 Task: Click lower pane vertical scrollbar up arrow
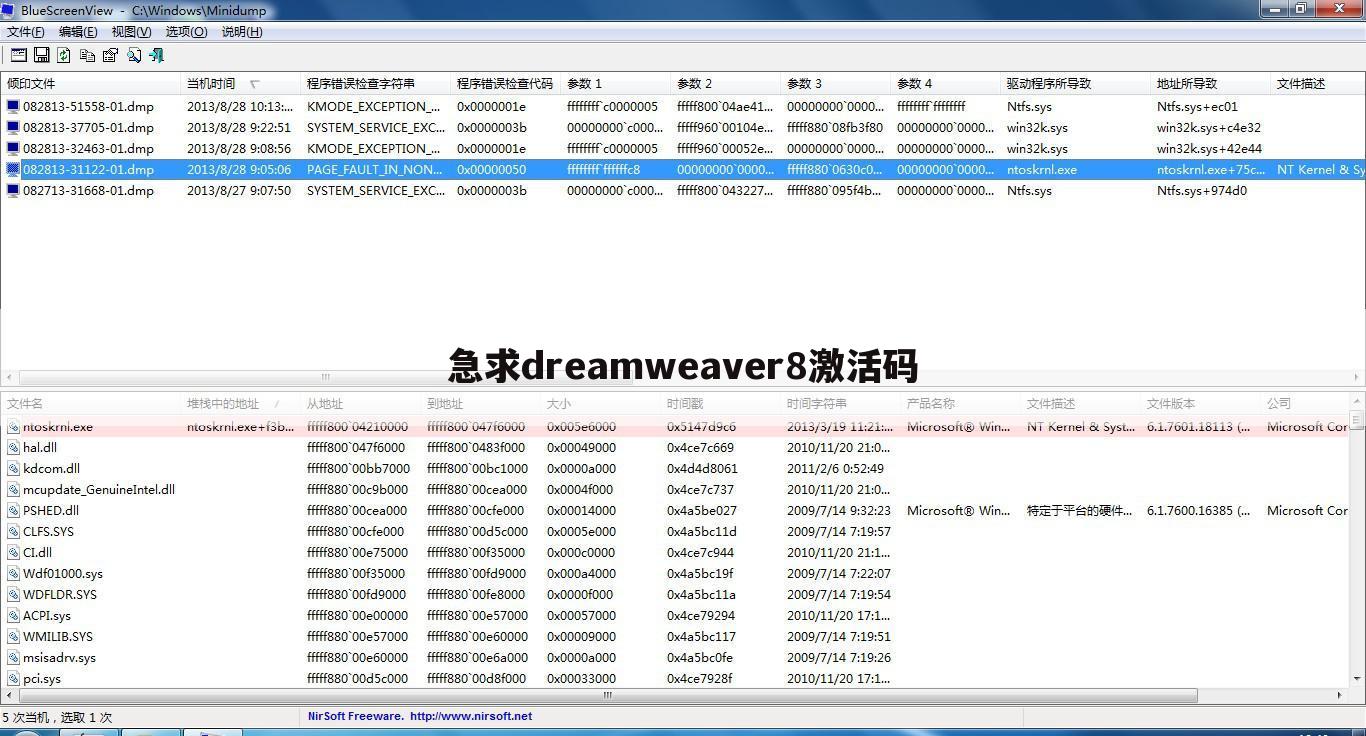[x=1357, y=404]
